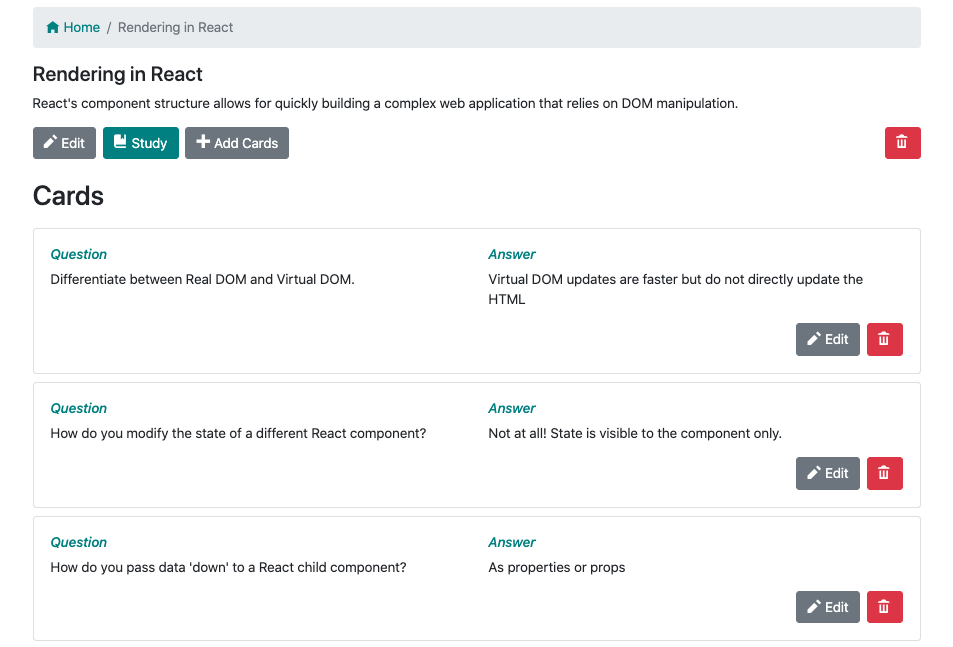Click the pencil icon on third card's Edit
Screen dimensions: 953x647
814,607
